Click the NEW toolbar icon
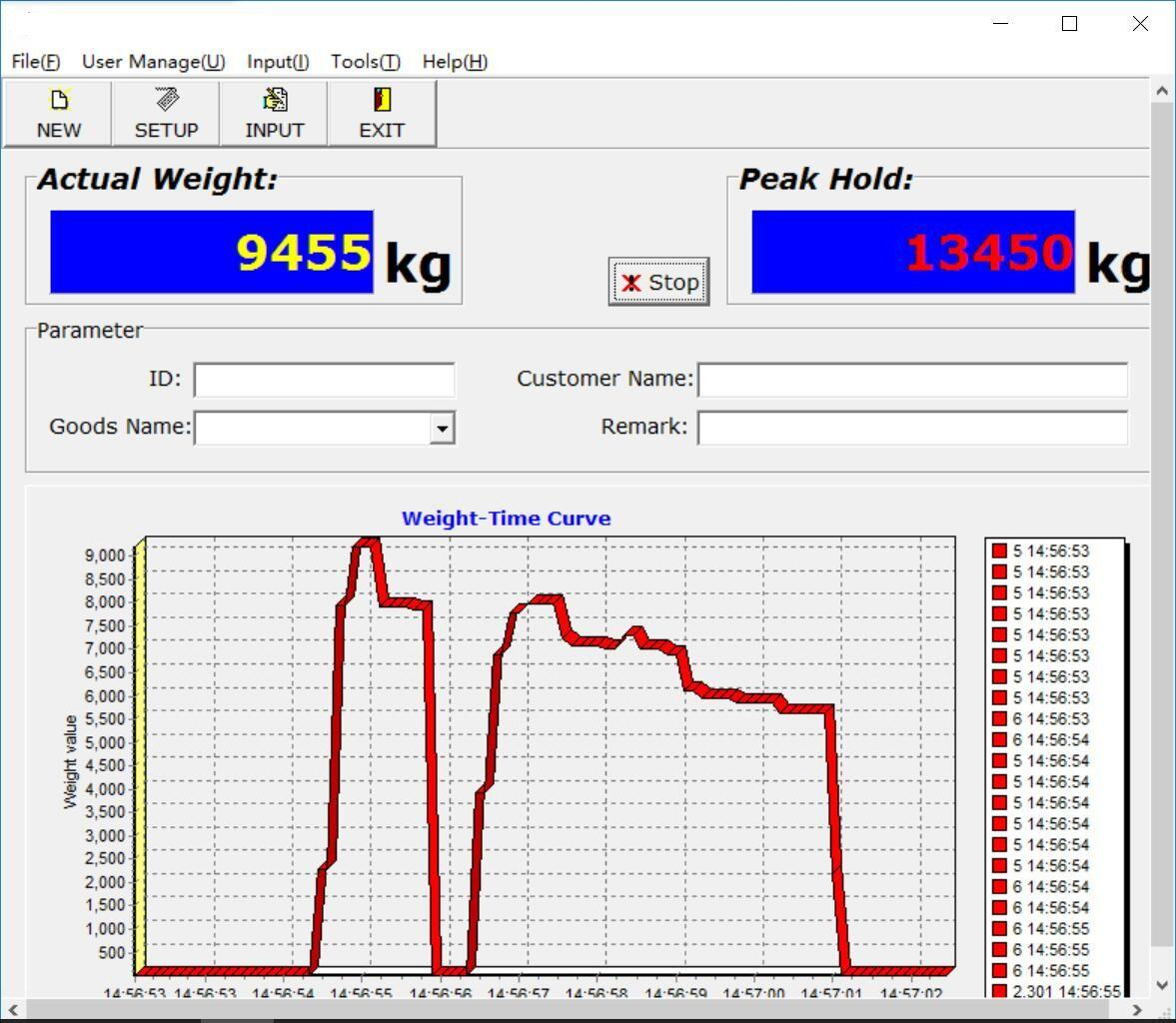Image resolution: width=1176 pixels, height=1023 pixels. (x=58, y=100)
